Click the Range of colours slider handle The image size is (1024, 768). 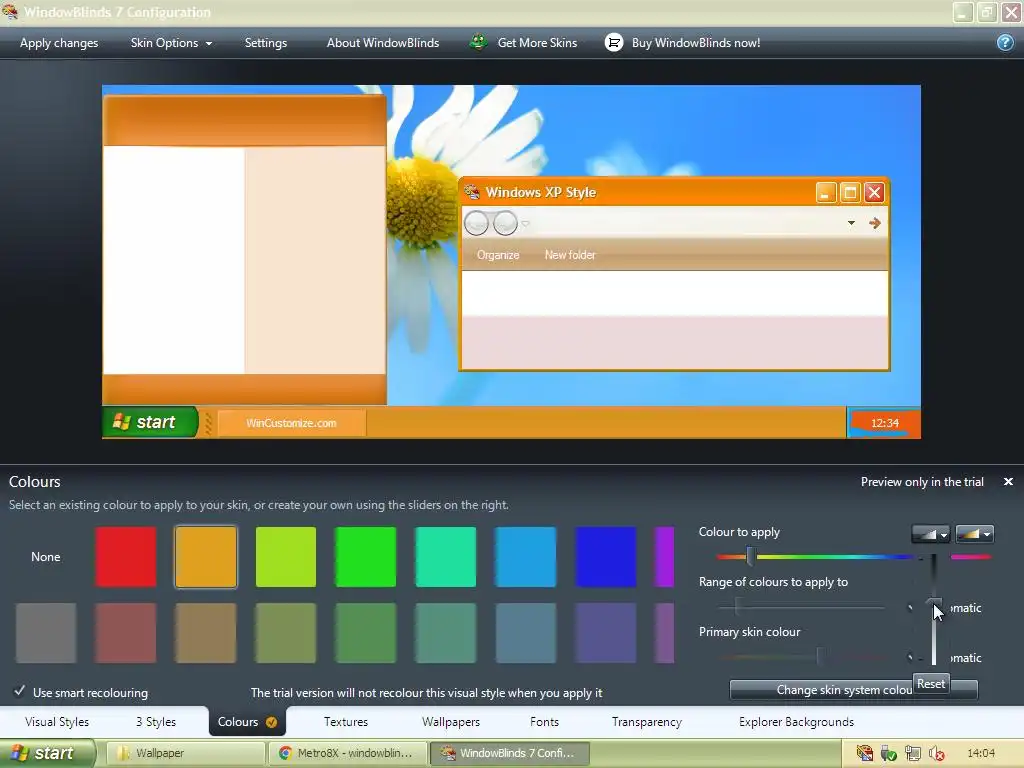(737, 607)
